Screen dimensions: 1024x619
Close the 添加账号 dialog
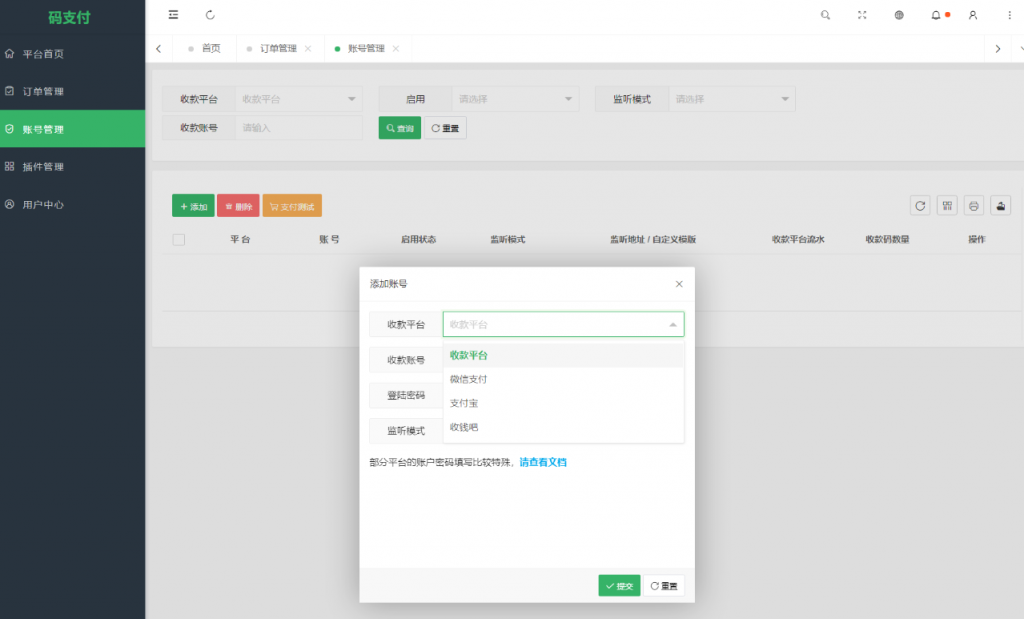pos(679,284)
